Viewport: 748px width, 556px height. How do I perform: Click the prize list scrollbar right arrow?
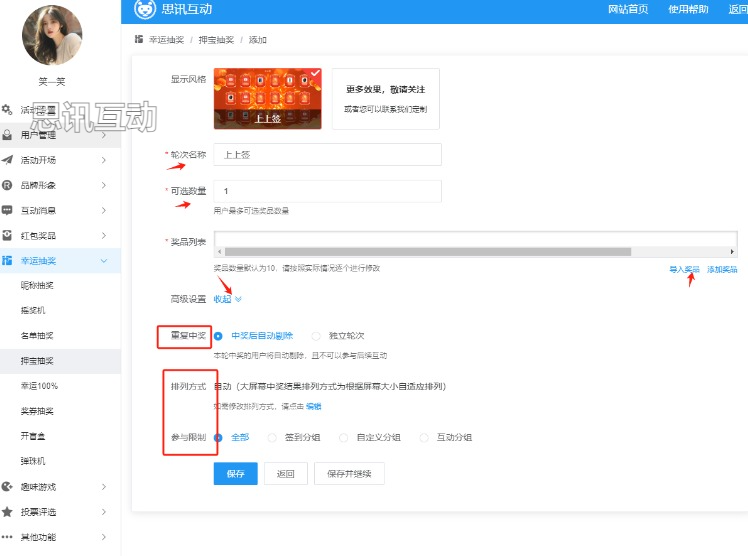[732, 251]
